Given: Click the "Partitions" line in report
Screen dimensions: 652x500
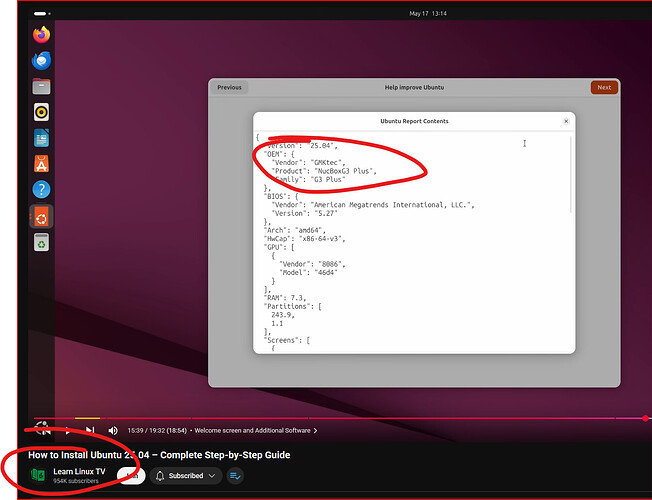Looking at the screenshot, I should coord(292,306).
